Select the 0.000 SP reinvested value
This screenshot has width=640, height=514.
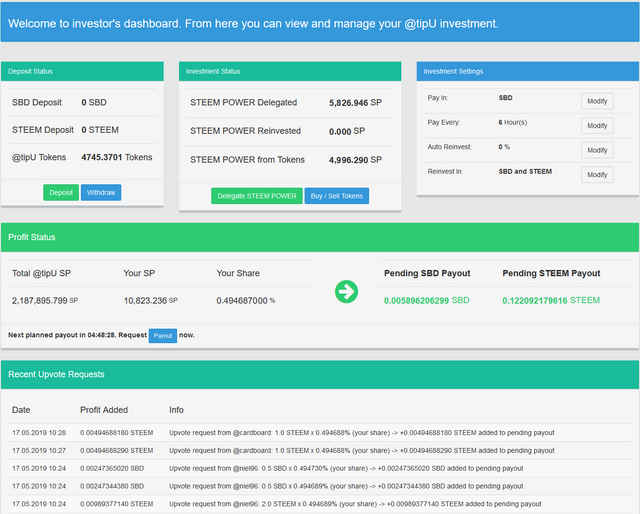pos(347,131)
